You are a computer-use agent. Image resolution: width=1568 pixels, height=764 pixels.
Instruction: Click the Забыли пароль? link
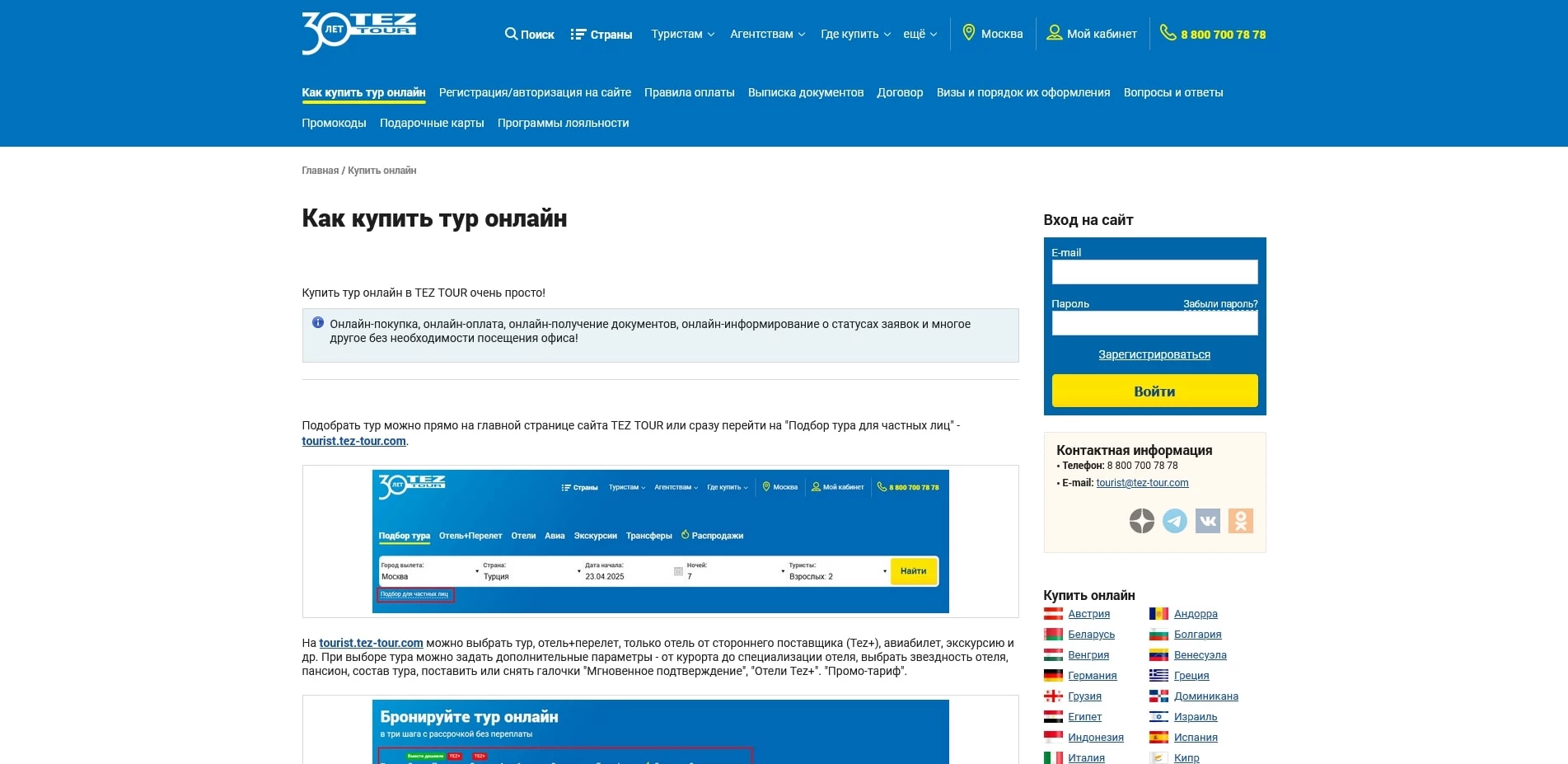coord(1219,304)
